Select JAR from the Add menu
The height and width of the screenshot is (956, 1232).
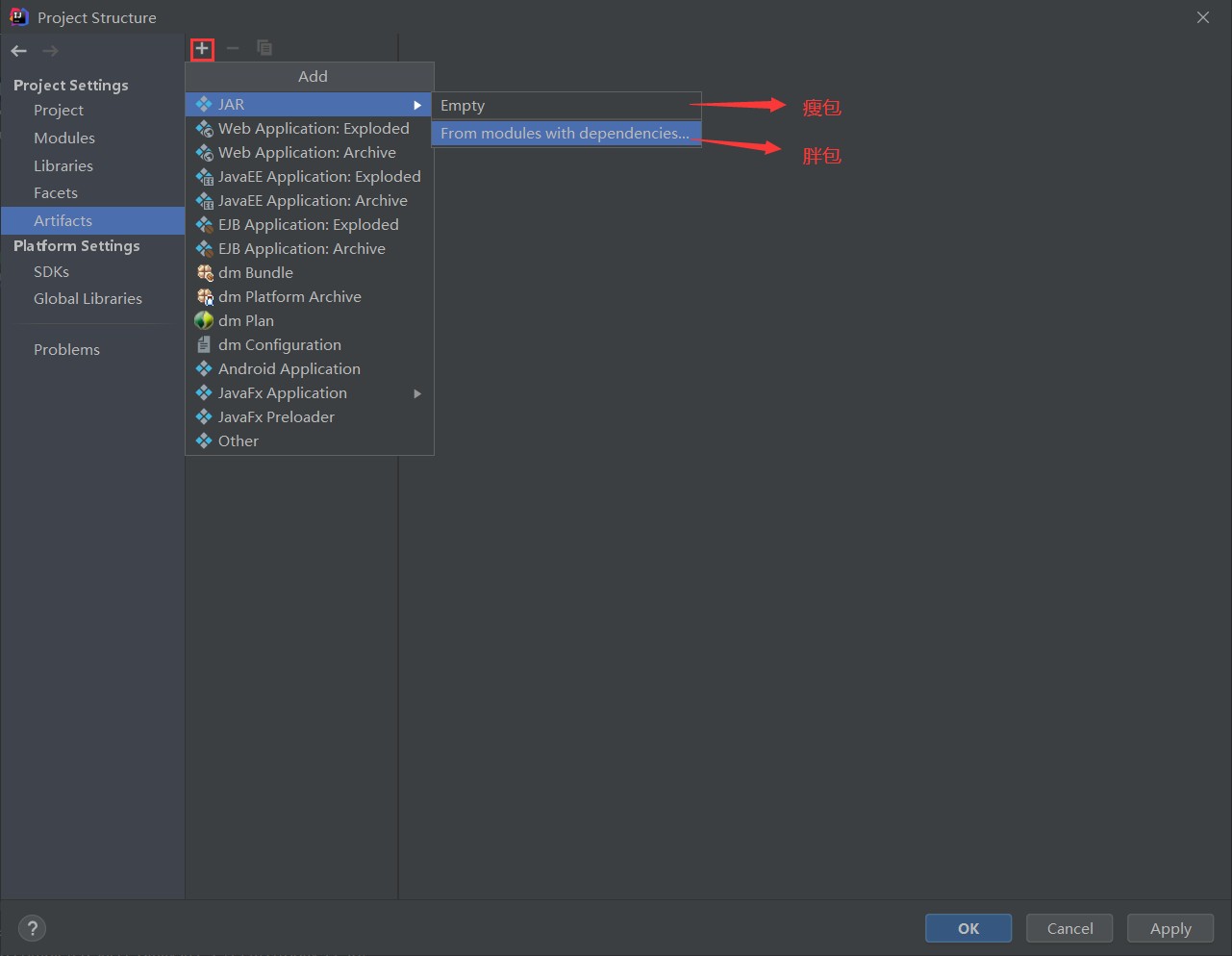click(308, 105)
